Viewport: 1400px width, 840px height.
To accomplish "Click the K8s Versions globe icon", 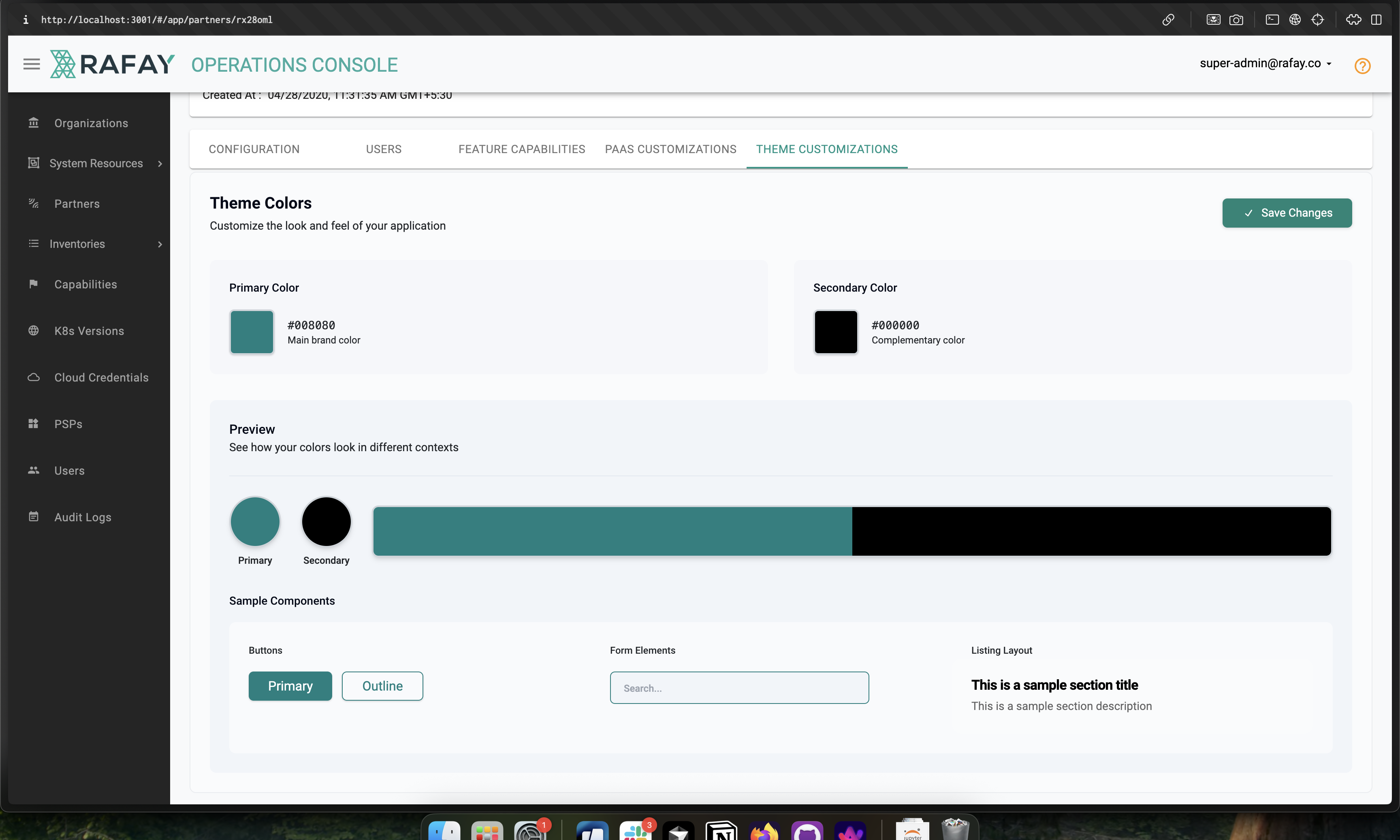I will 33,330.
